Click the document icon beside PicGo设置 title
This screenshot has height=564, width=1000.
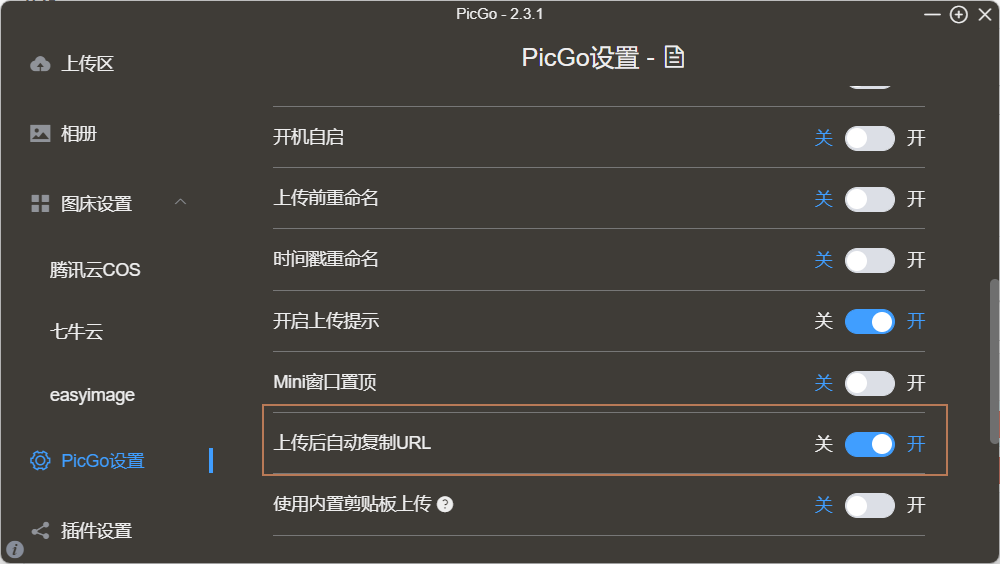click(675, 57)
